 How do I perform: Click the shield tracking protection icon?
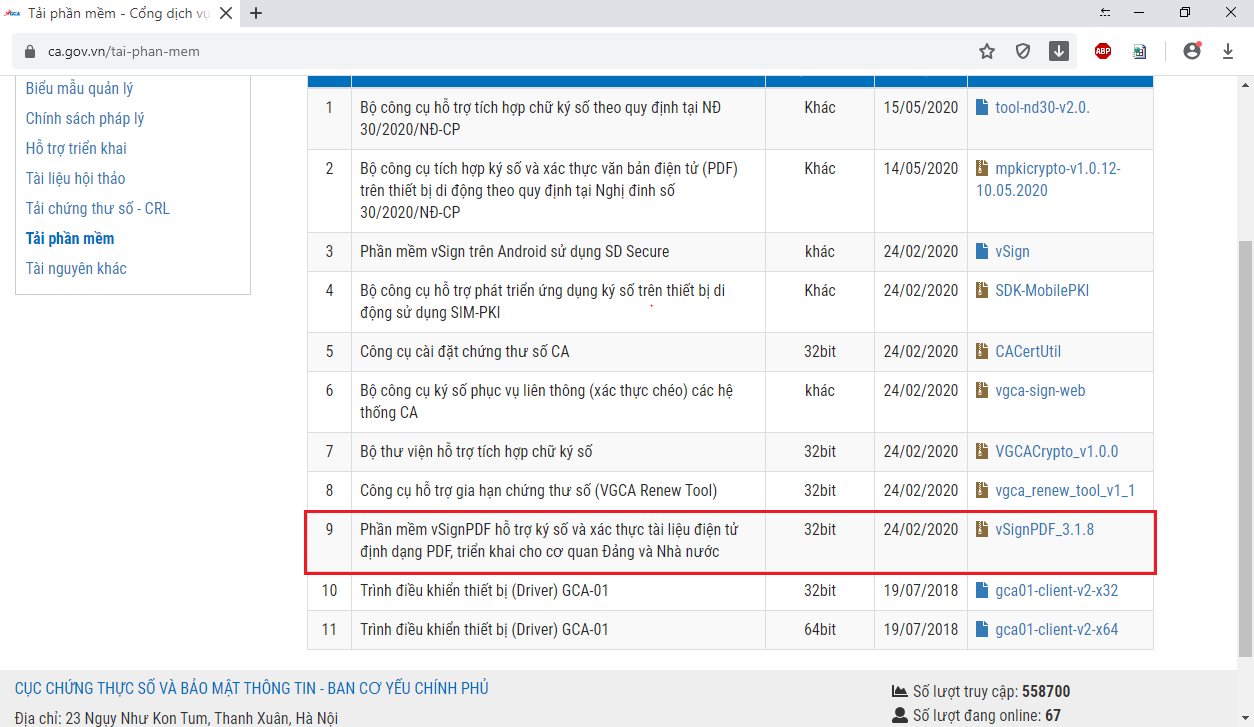tap(1023, 51)
